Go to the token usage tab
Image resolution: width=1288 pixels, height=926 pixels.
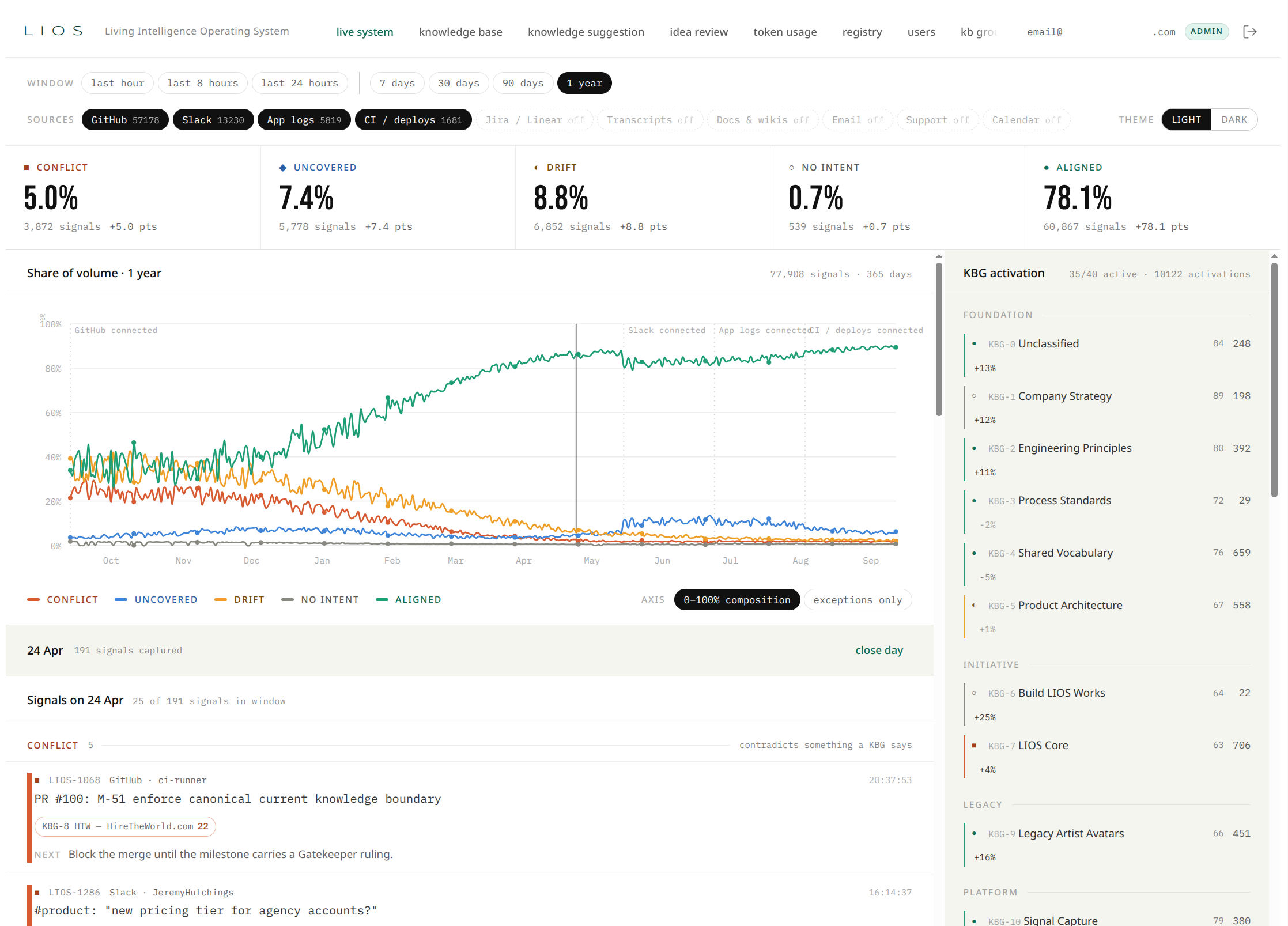click(x=785, y=32)
